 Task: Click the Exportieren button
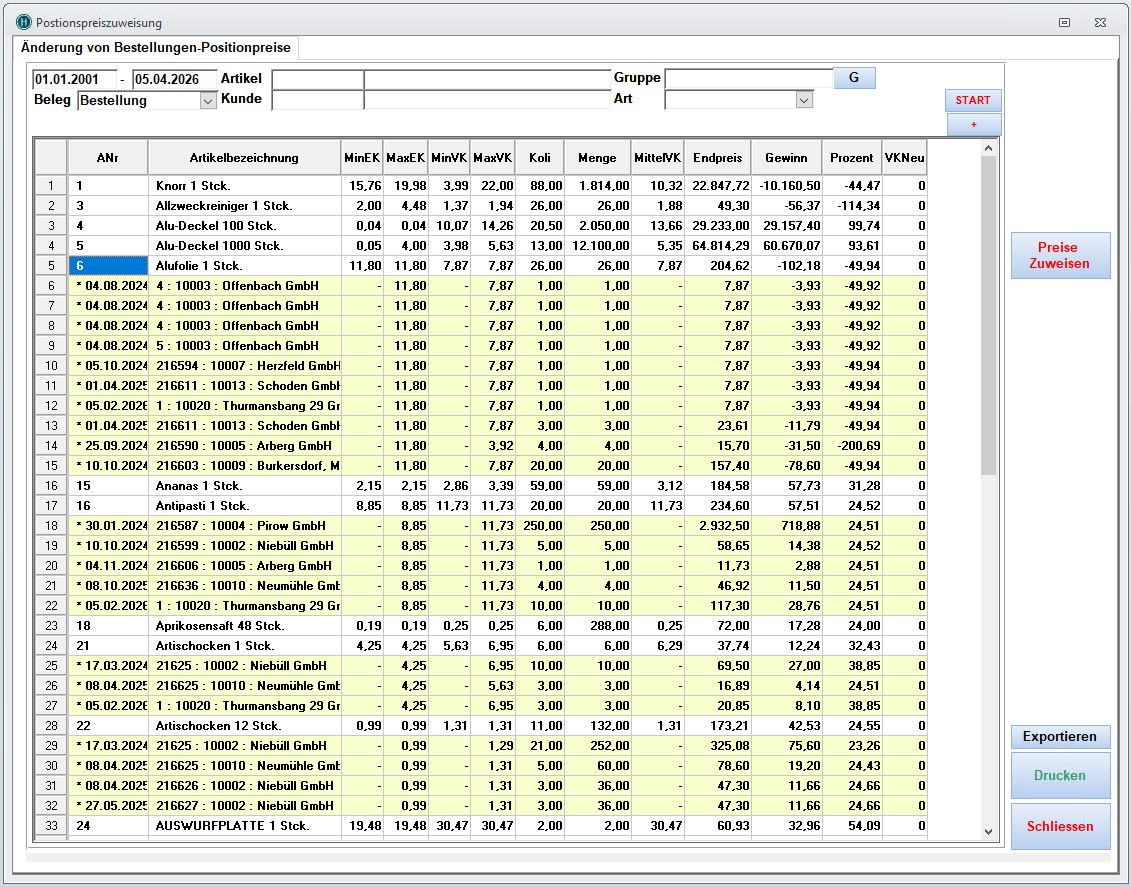1060,737
